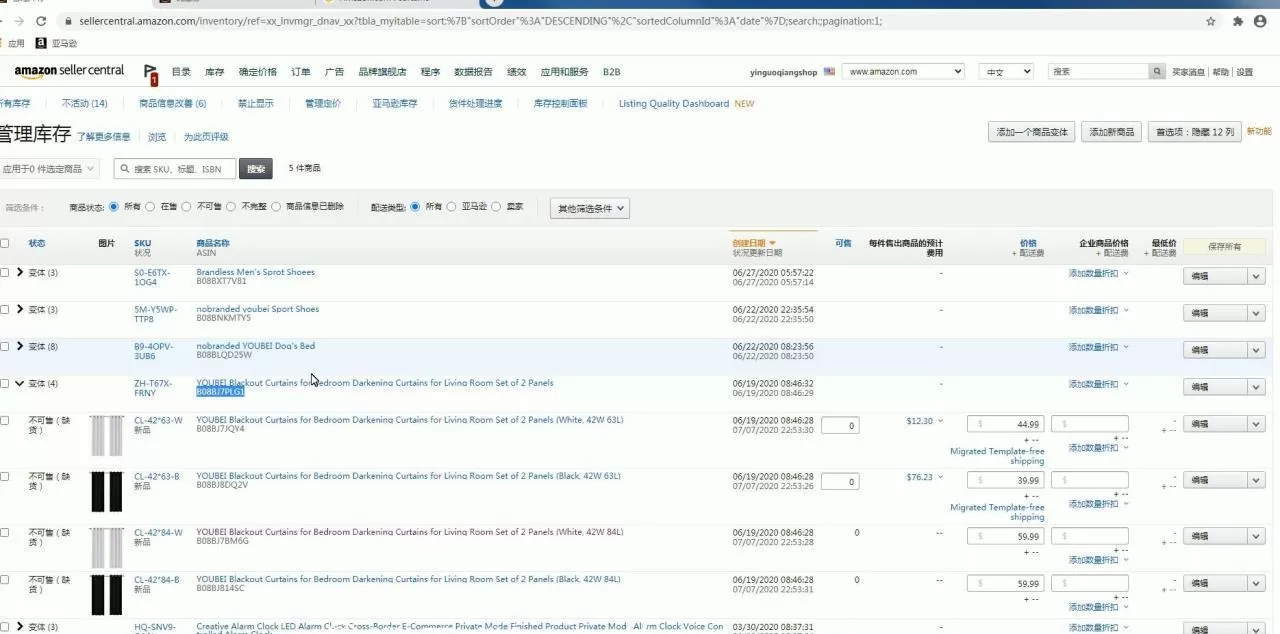Open the 其他筛选条件 dropdown
The image size is (1280, 634).
pos(588,208)
